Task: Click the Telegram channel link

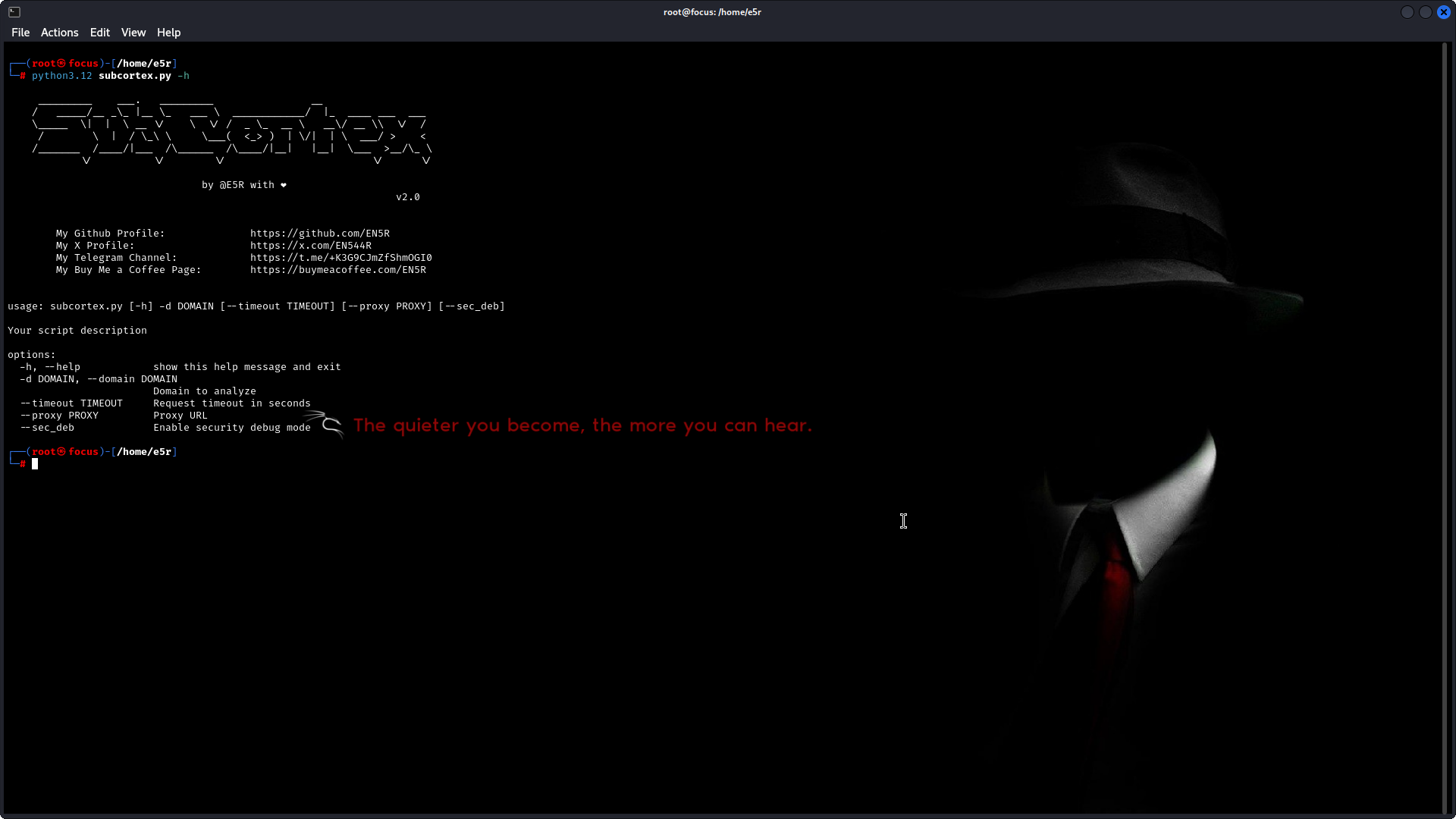Action: 341,257
